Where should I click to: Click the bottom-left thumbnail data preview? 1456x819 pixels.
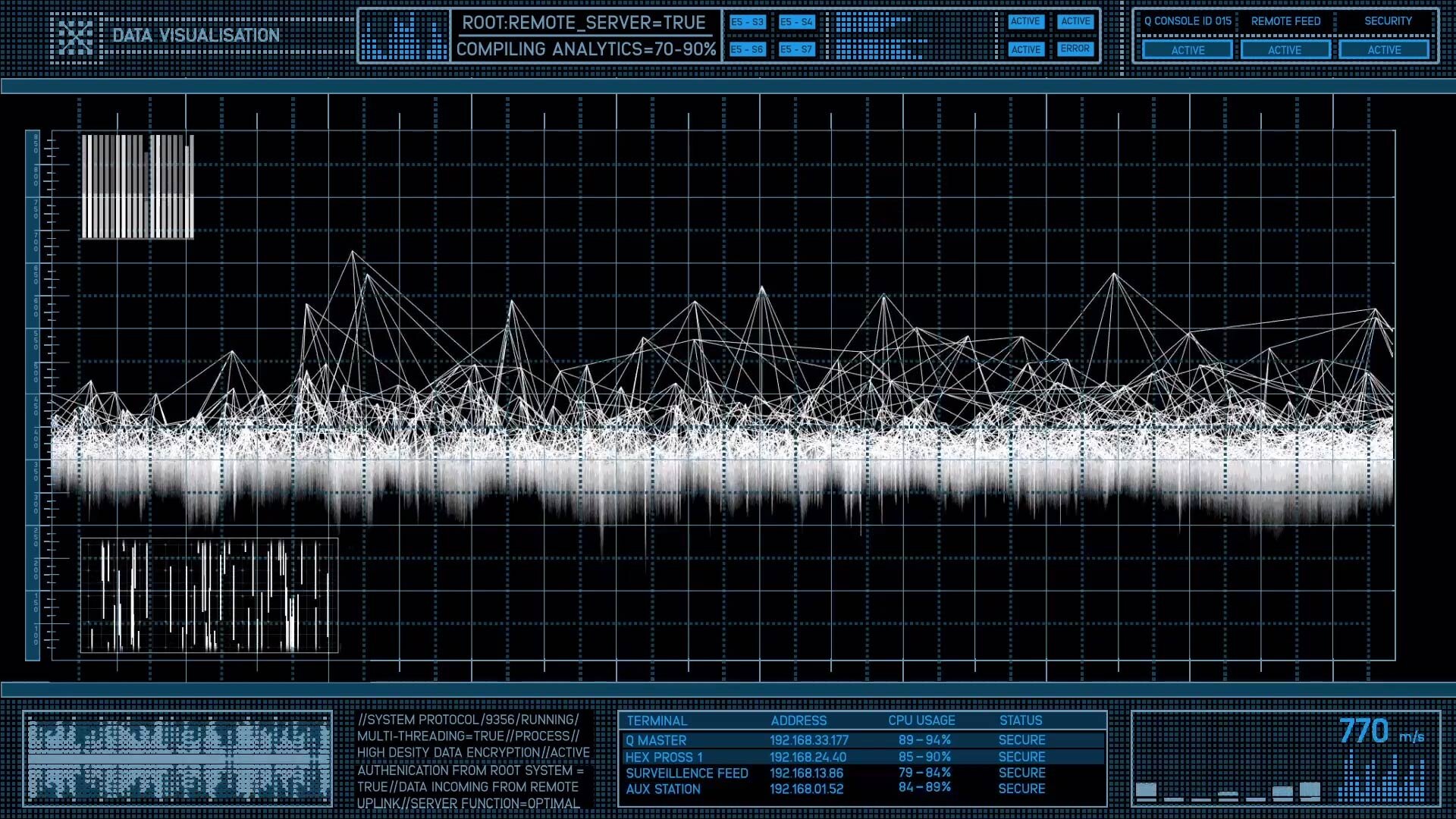pos(179,758)
